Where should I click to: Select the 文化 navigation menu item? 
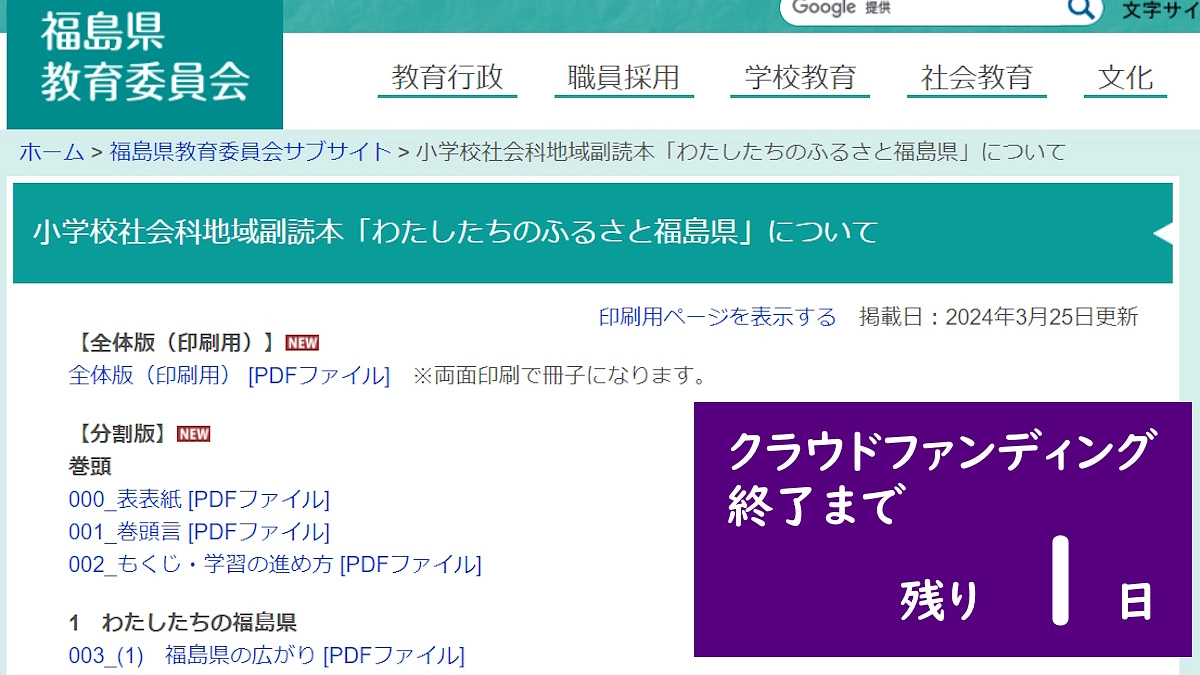tap(1124, 74)
